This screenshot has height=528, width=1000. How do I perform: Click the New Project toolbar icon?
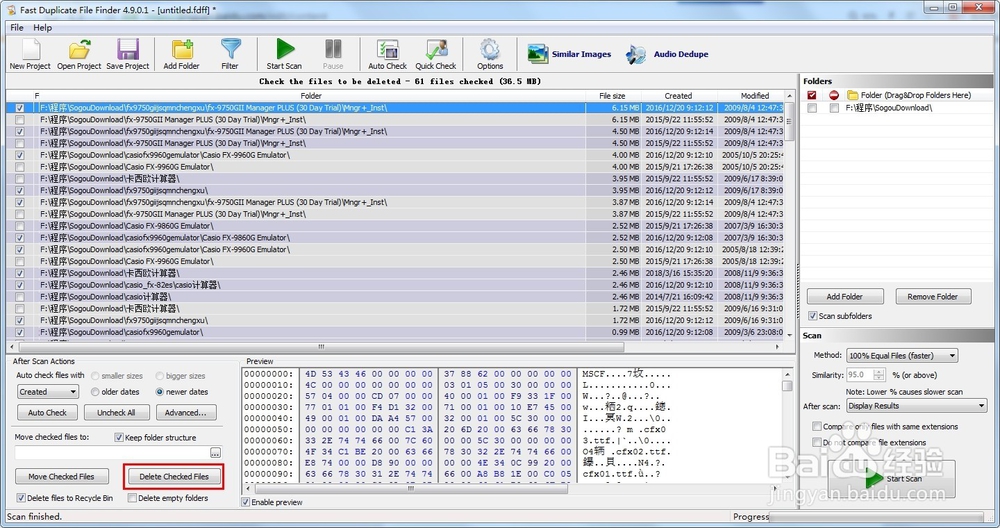tap(30, 54)
